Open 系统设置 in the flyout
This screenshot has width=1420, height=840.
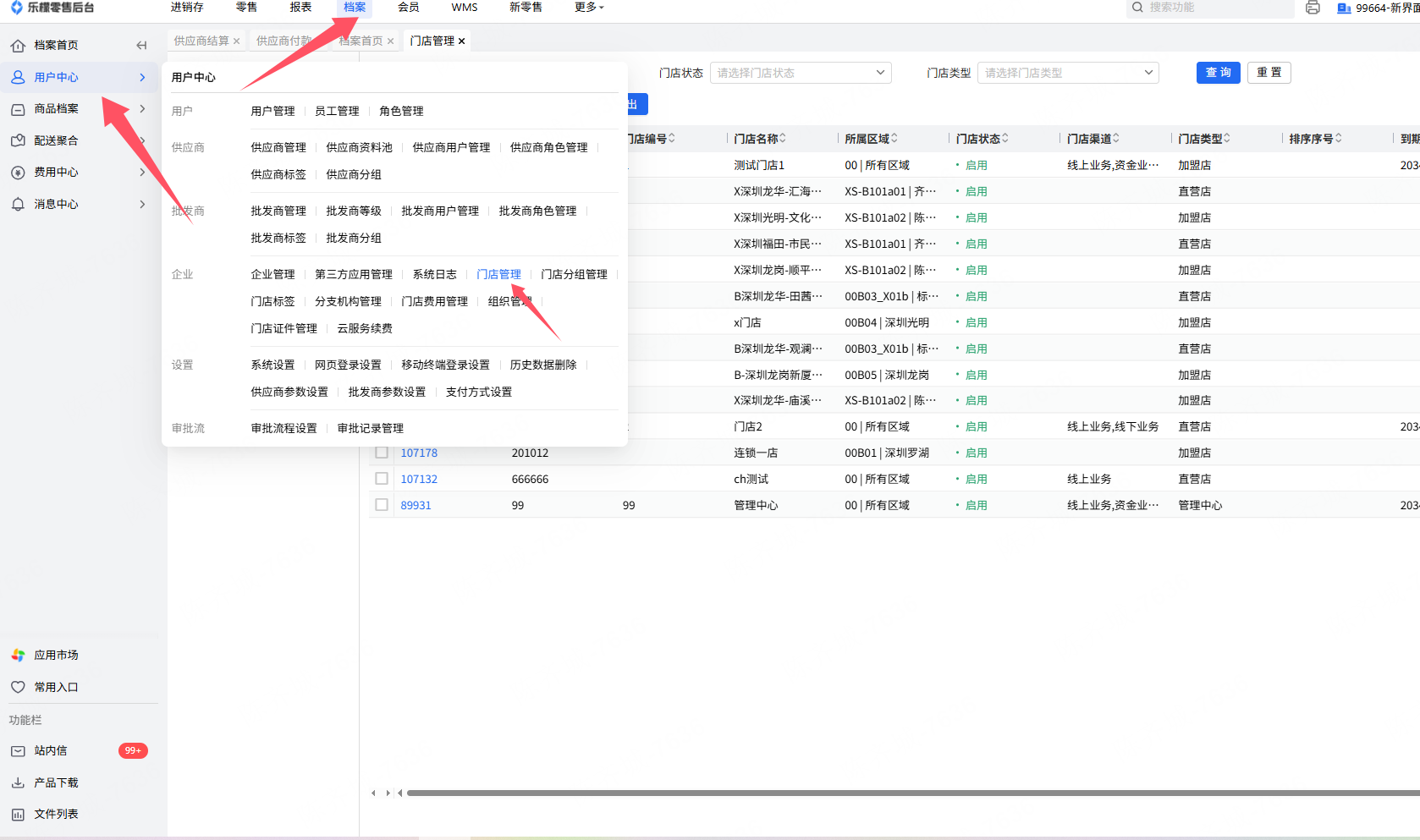pos(272,365)
